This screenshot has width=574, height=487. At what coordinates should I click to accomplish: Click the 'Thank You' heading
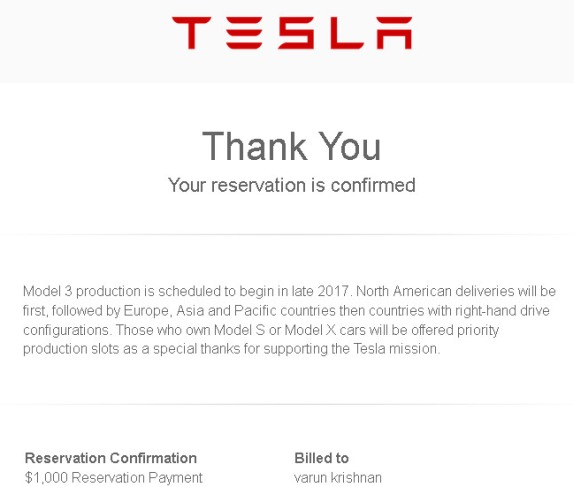pos(292,146)
